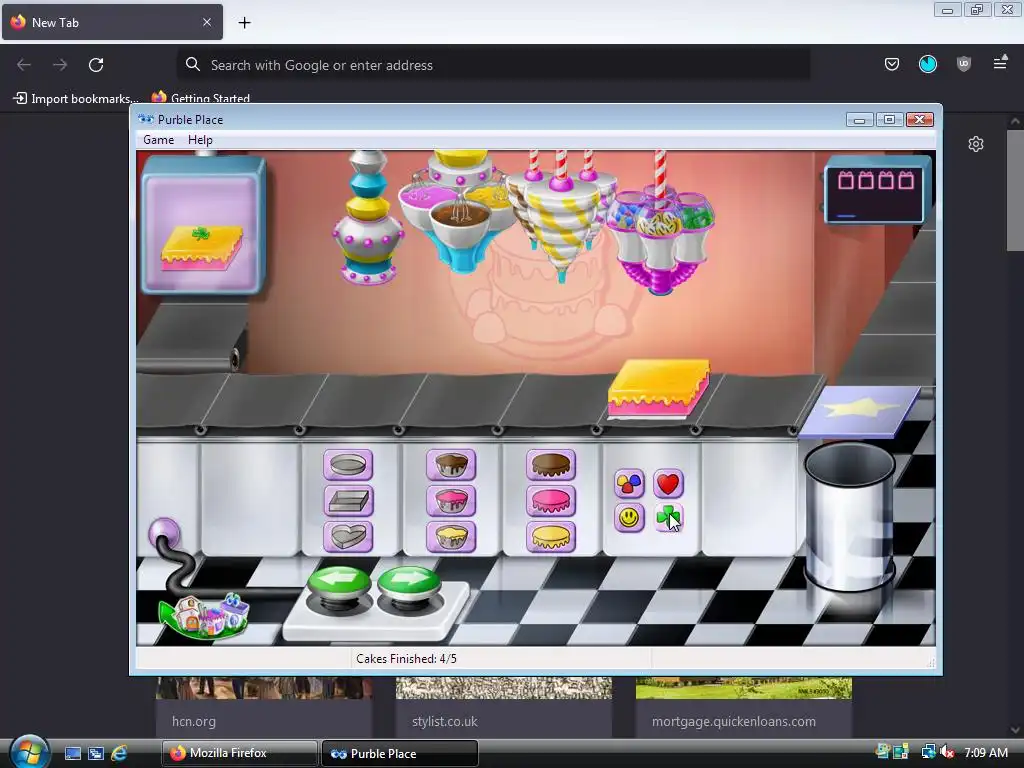The height and width of the screenshot is (768, 1024).
Task: Open the Firefox hamburger application menu
Action: pos(1000,63)
